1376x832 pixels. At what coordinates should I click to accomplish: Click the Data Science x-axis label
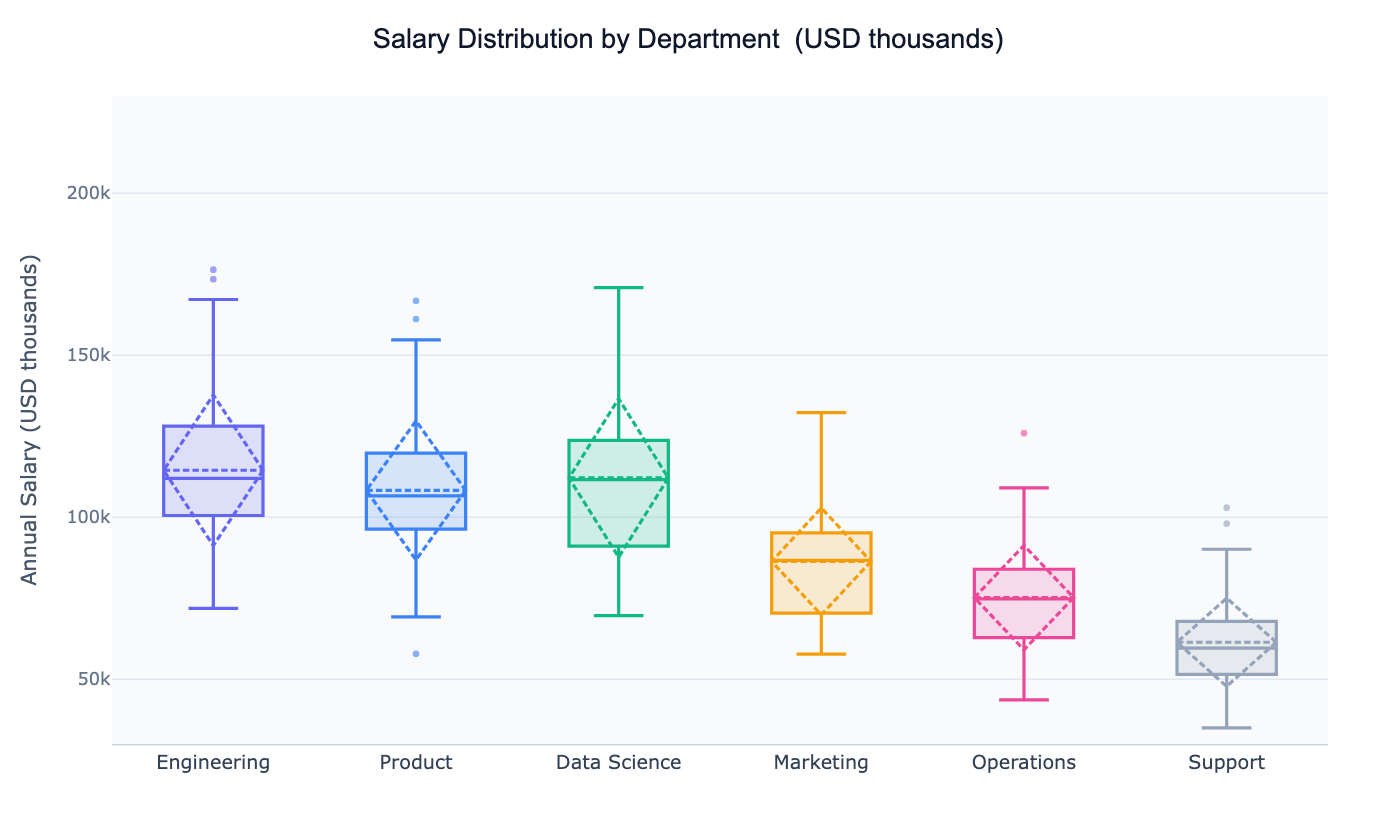618,762
